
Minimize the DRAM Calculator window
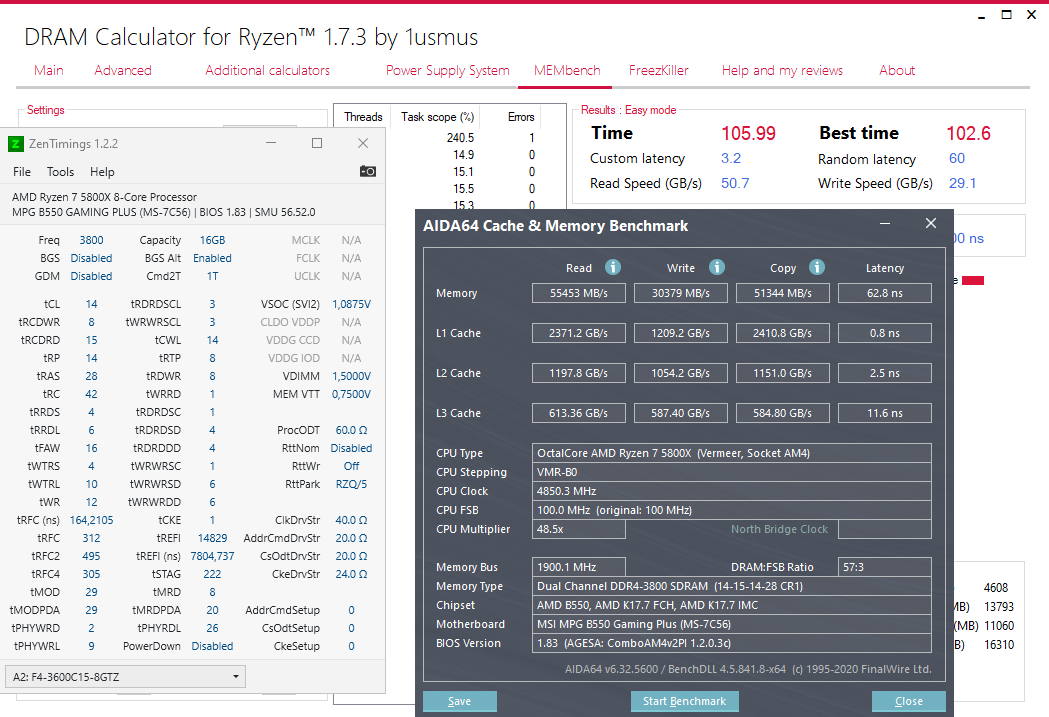click(x=981, y=16)
